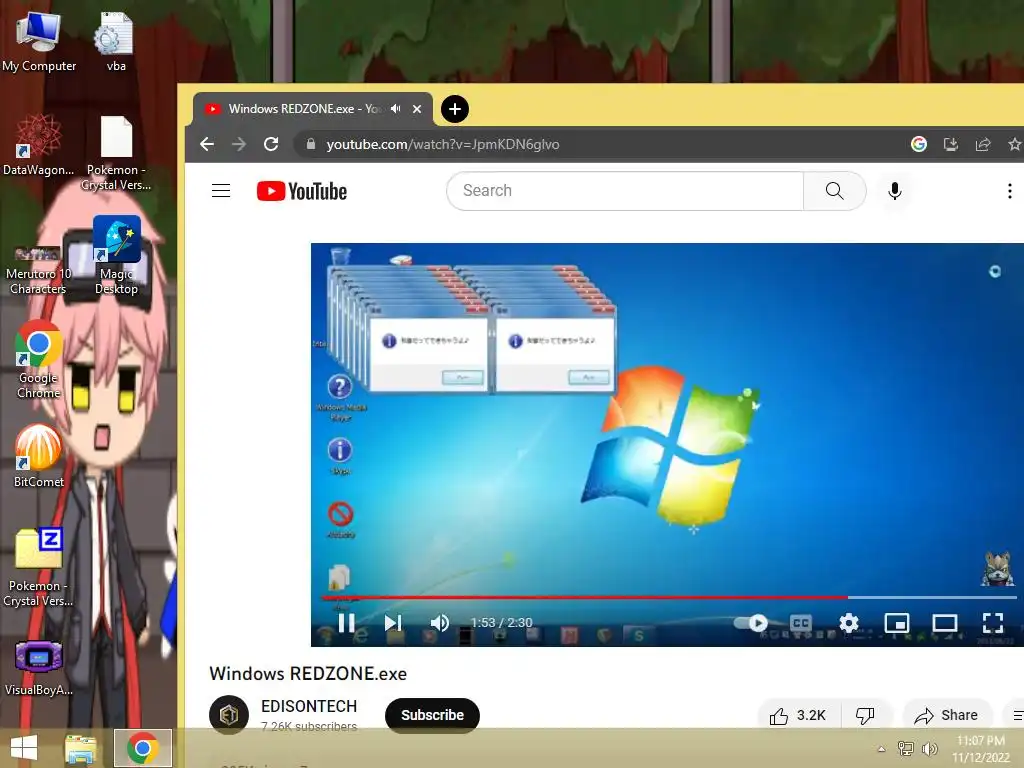The image size is (1024, 768).
Task: Enable miniplayer mode
Action: tap(897, 623)
